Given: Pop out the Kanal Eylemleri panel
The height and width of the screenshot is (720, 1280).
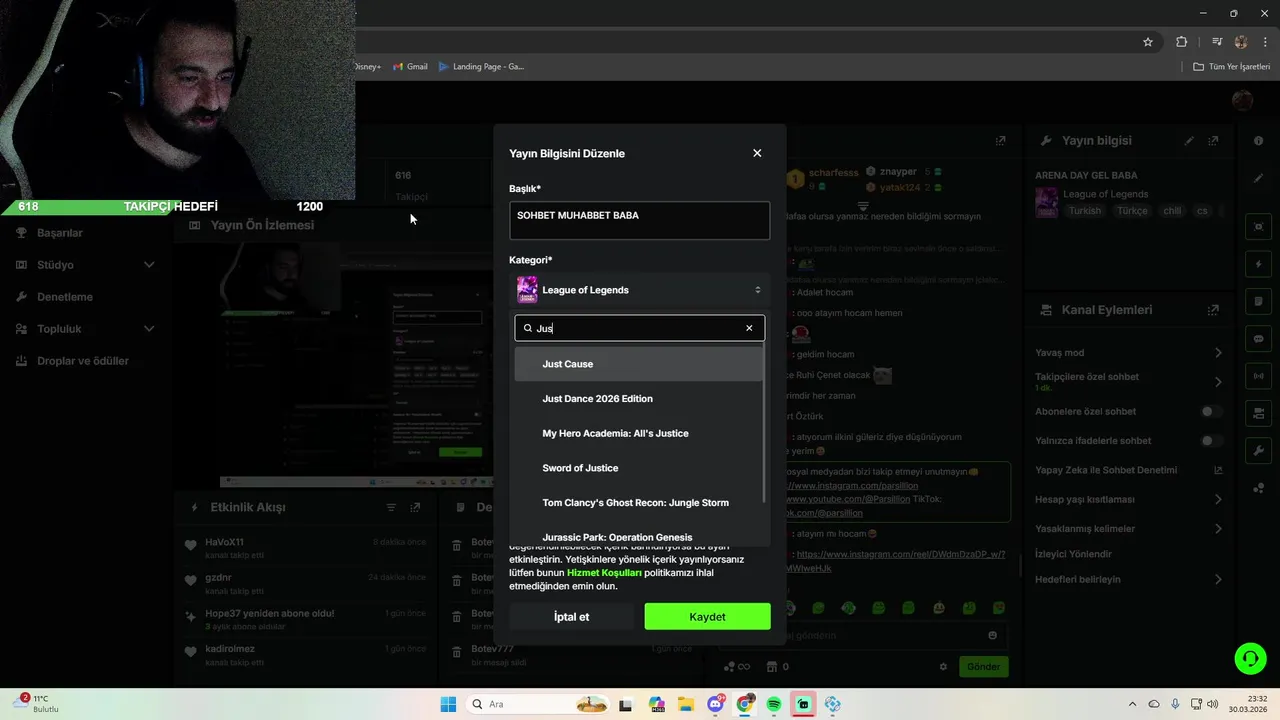Looking at the screenshot, I should [x=1213, y=310].
